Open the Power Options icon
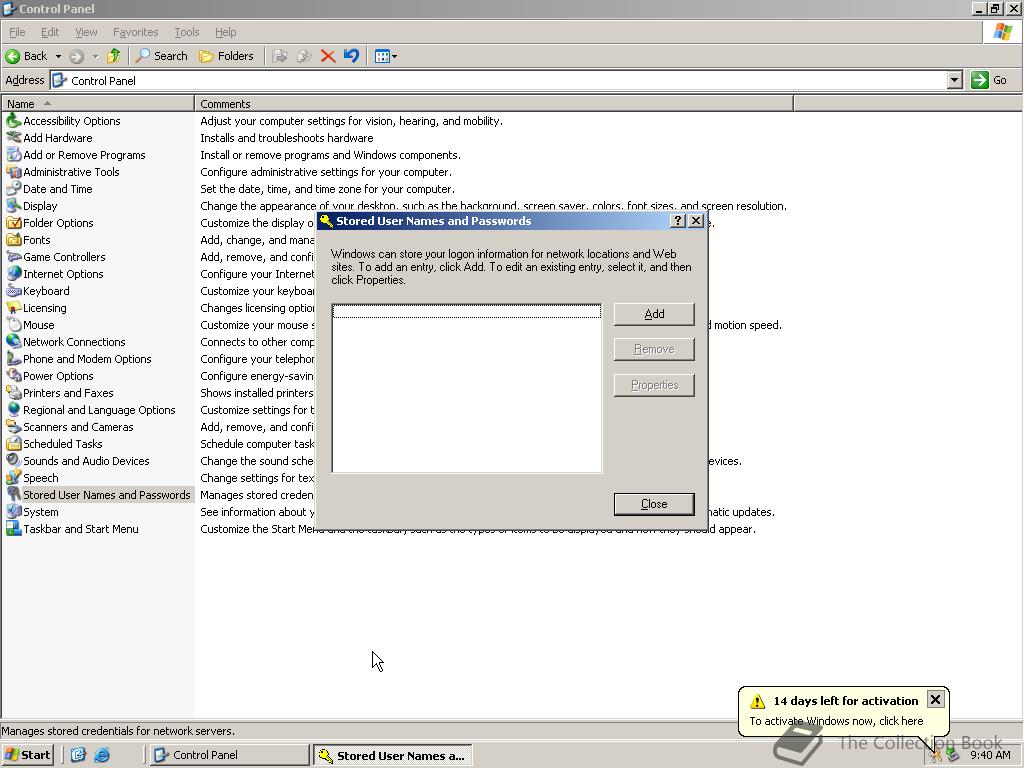 pyautogui.click(x=14, y=376)
